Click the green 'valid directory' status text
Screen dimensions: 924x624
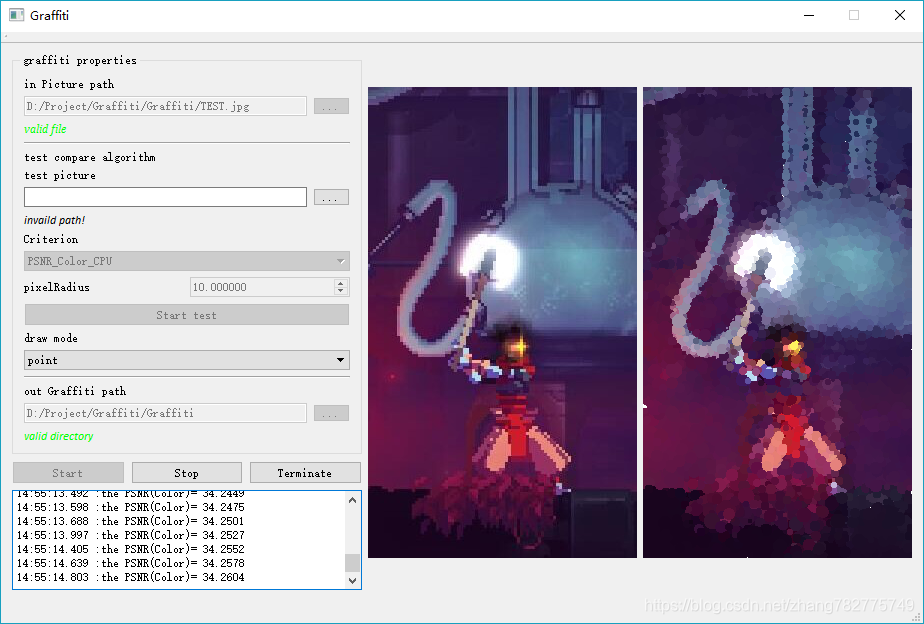[x=58, y=436]
